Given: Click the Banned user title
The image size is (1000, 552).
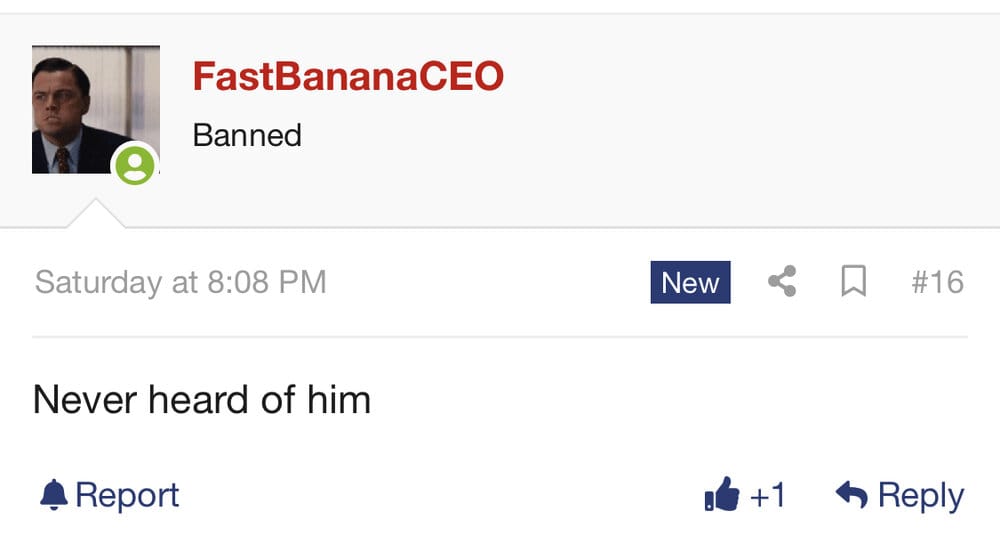Looking at the screenshot, I should 247,134.
